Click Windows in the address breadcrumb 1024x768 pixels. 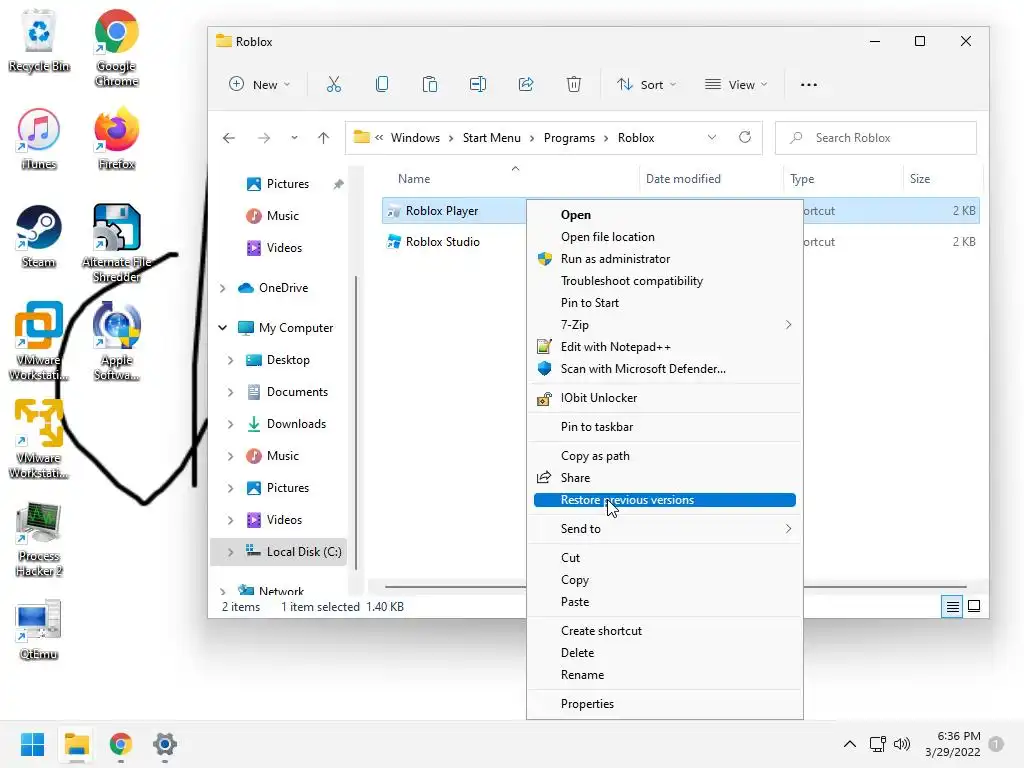click(415, 138)
